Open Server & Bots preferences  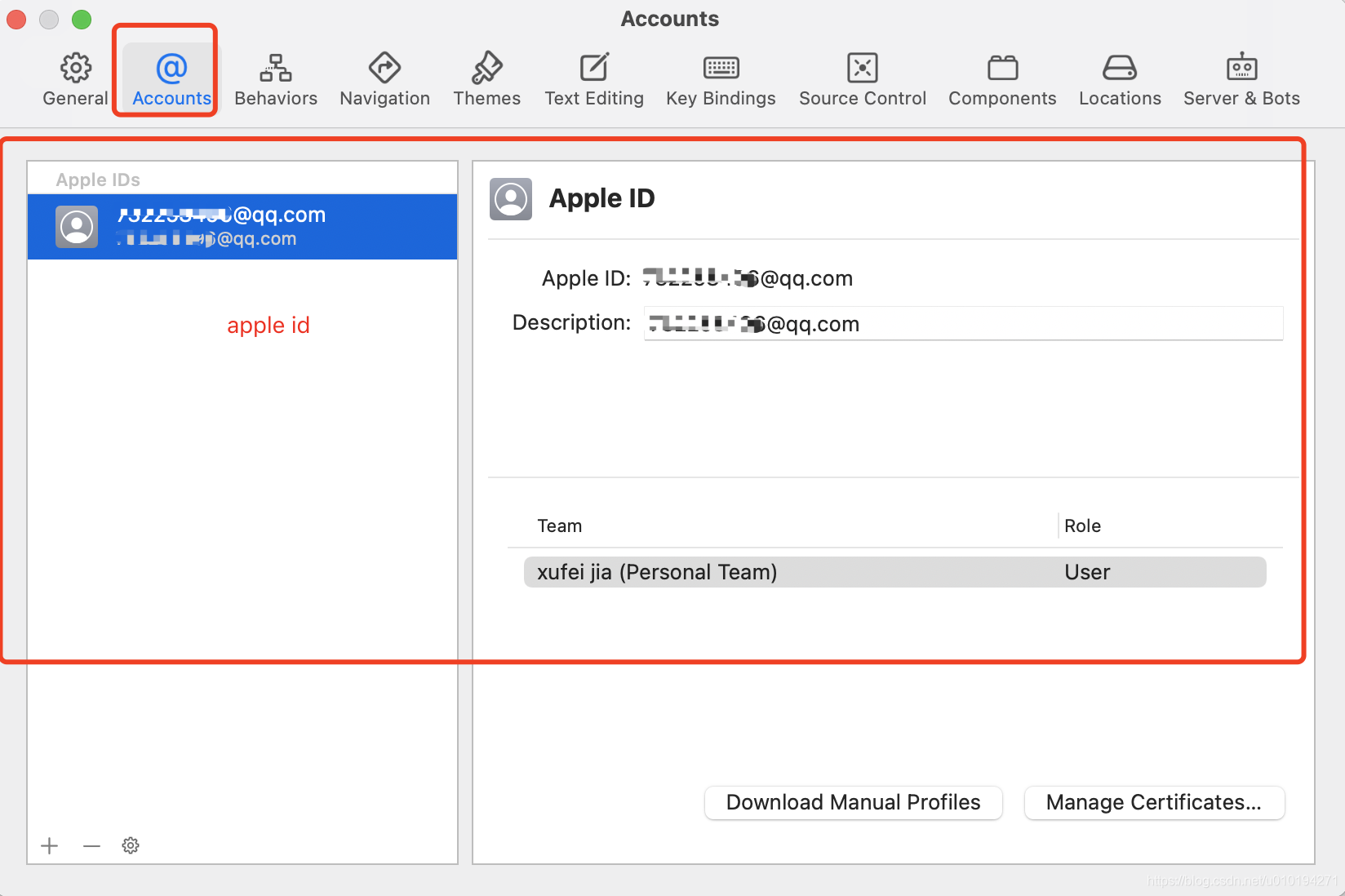[x=1241, y=79]
